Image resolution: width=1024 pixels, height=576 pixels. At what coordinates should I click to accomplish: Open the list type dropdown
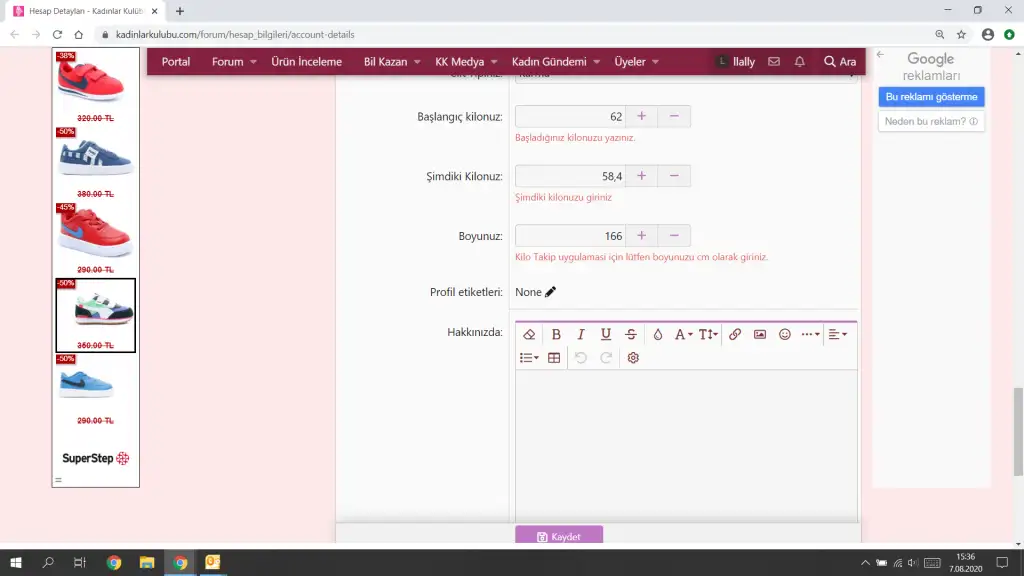529,358
